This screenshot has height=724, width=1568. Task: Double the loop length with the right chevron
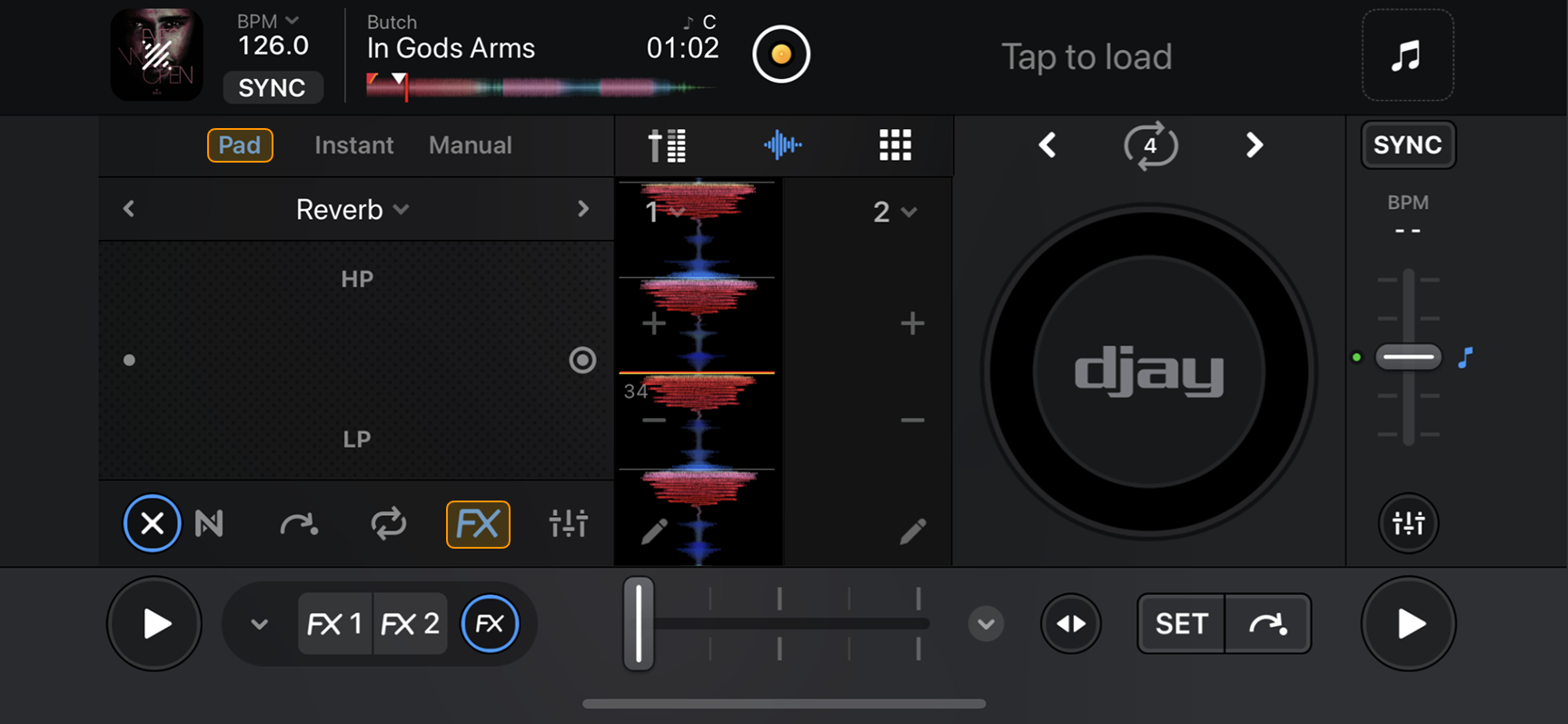(1255, 144)
